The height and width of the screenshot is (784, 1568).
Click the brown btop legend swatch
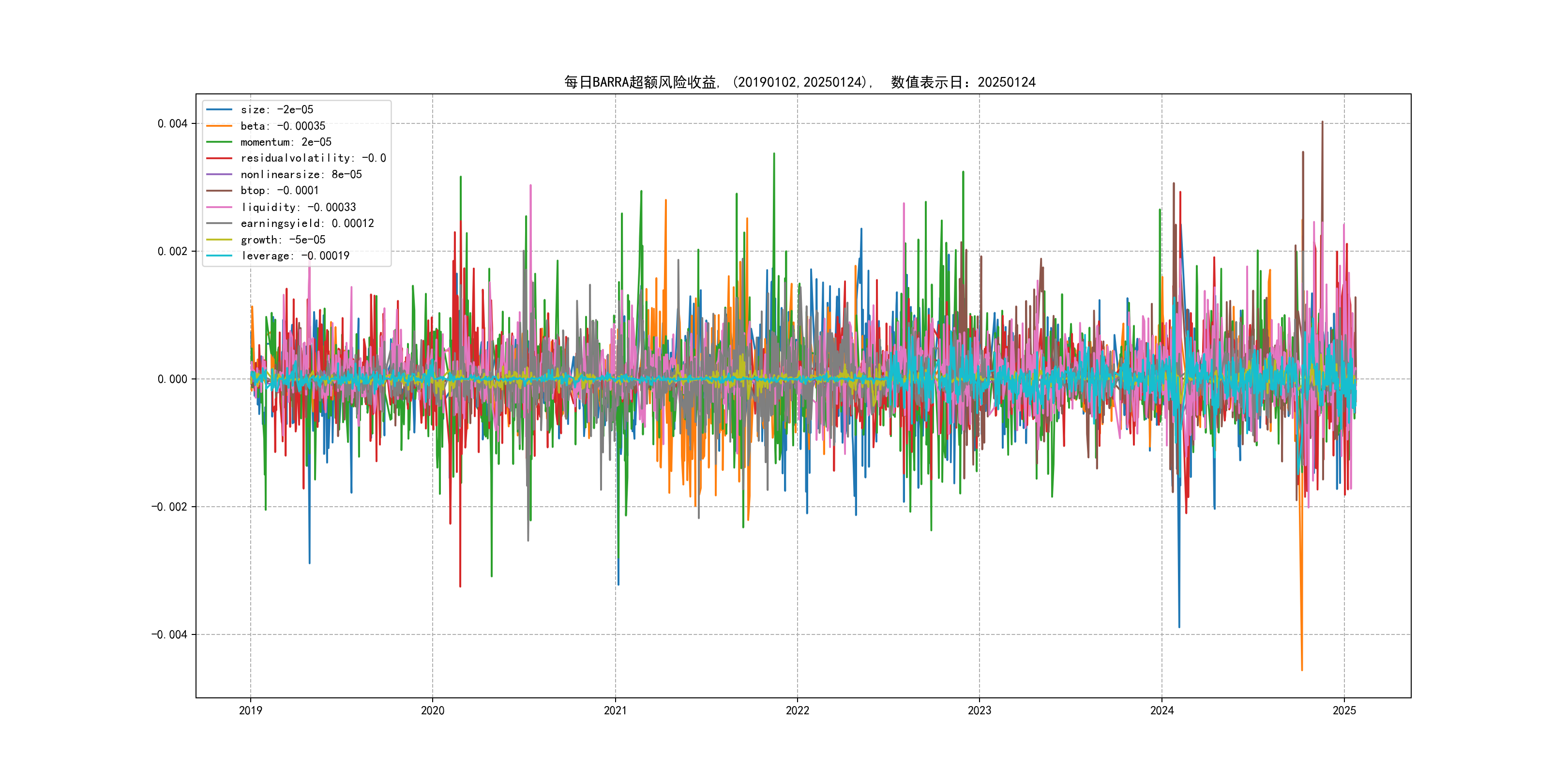coord(219,191)
